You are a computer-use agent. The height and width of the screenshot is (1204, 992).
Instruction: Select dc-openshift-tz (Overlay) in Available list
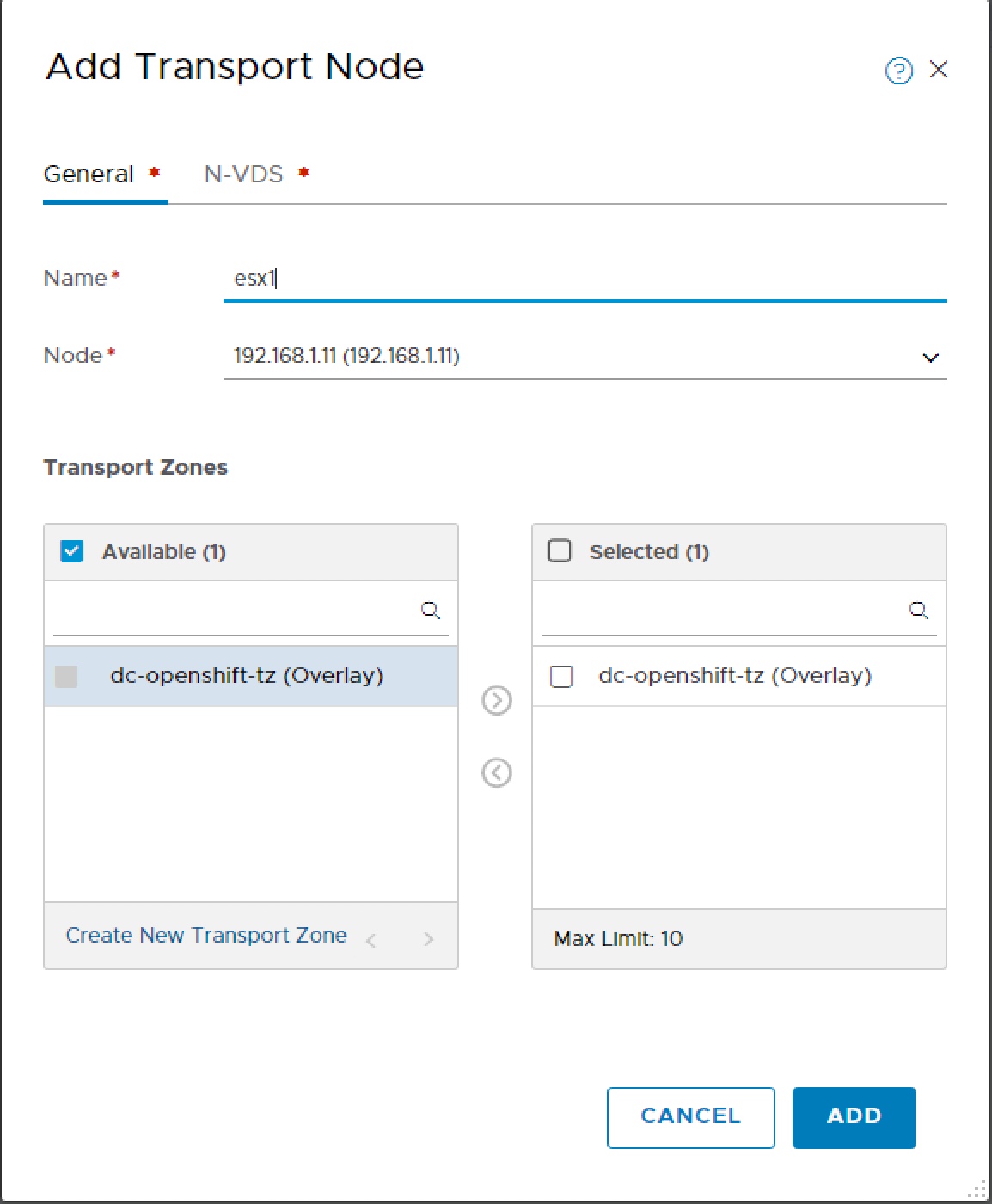tap(249, 676)
